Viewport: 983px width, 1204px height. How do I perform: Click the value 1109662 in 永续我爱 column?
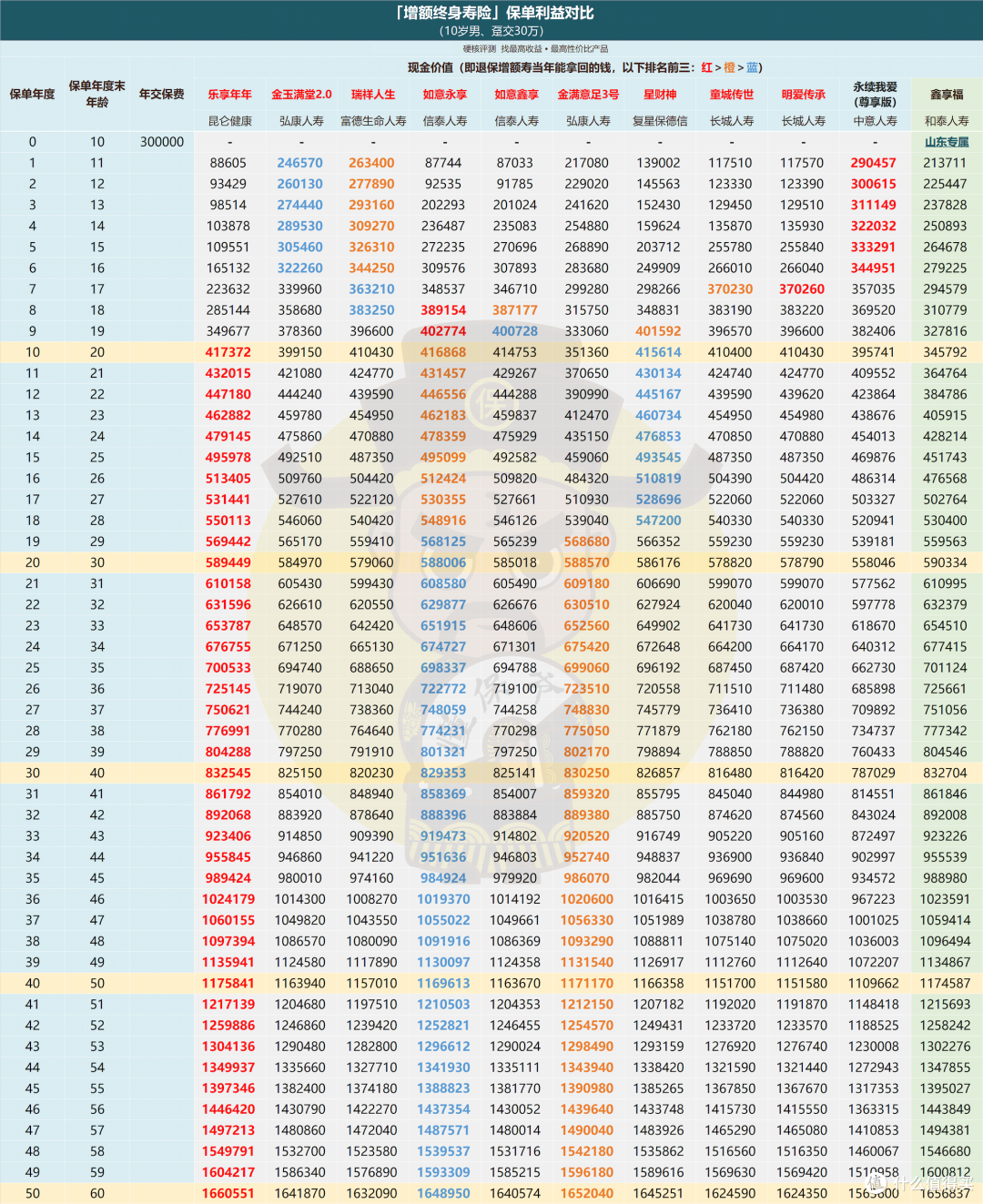(874, 983)
